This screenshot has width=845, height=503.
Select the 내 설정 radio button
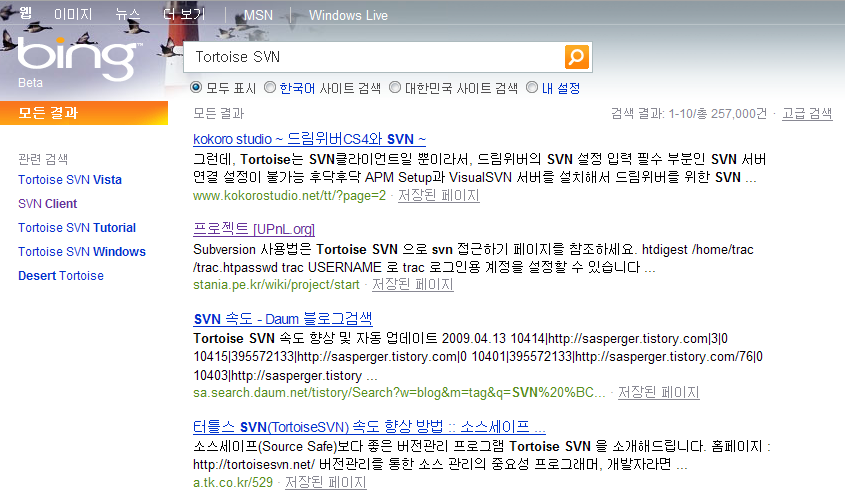[532, 87]
